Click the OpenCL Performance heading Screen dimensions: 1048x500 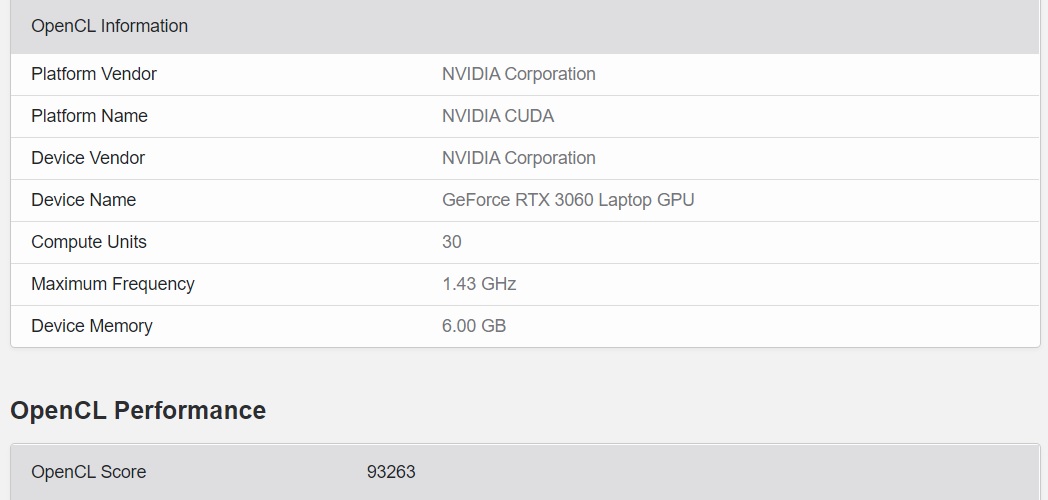coord(138,411)
